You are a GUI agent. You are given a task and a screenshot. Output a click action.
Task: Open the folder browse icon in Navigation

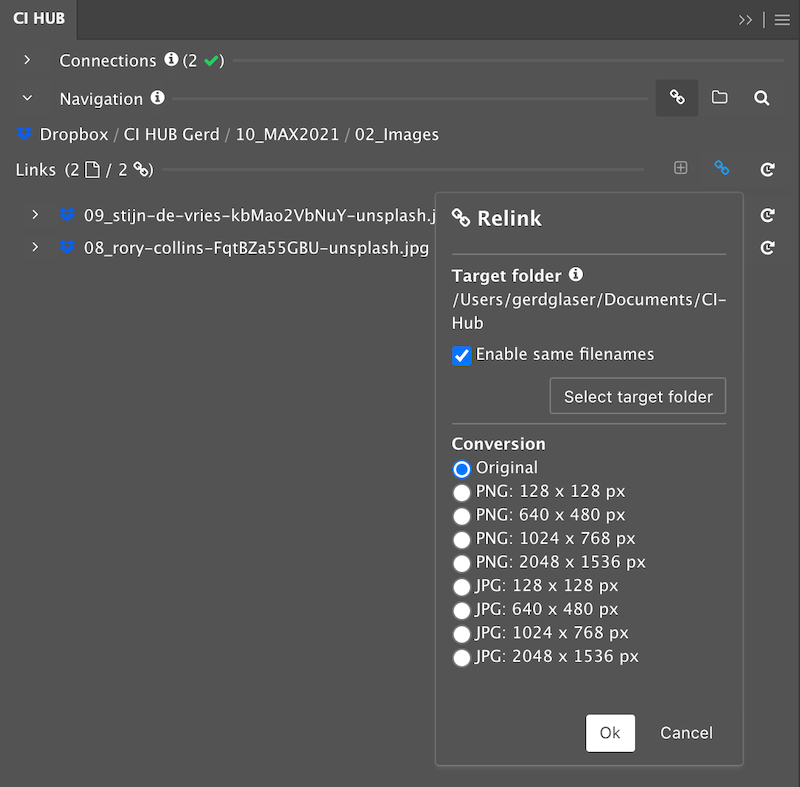pos(719,97)
